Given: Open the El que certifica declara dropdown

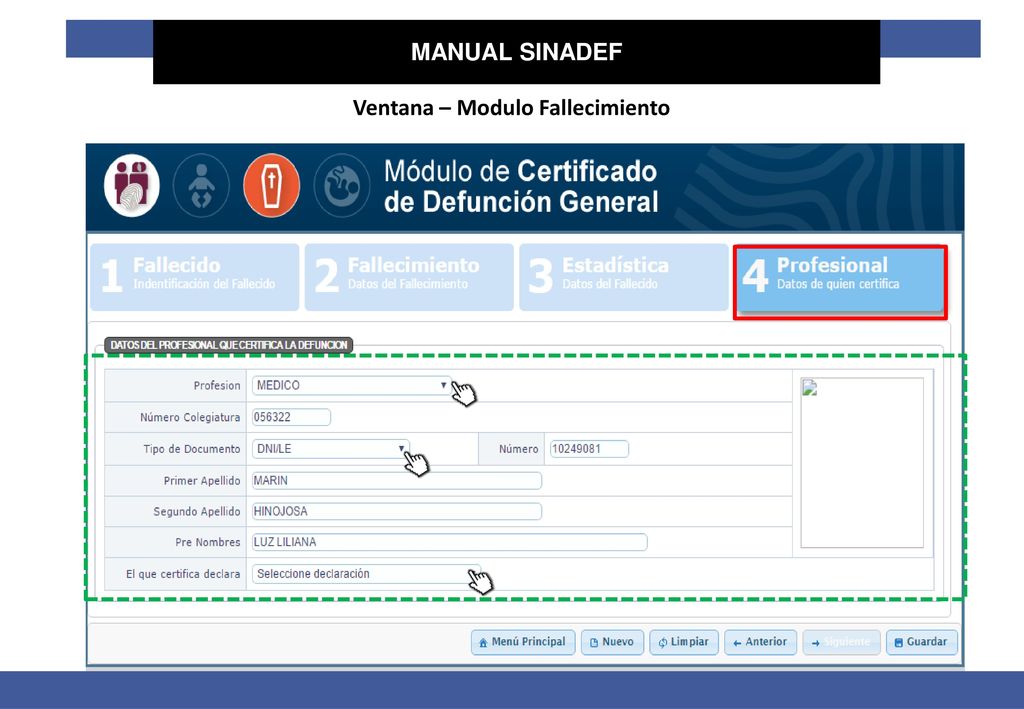Looking at the screenshot, I should coord(366,574).
